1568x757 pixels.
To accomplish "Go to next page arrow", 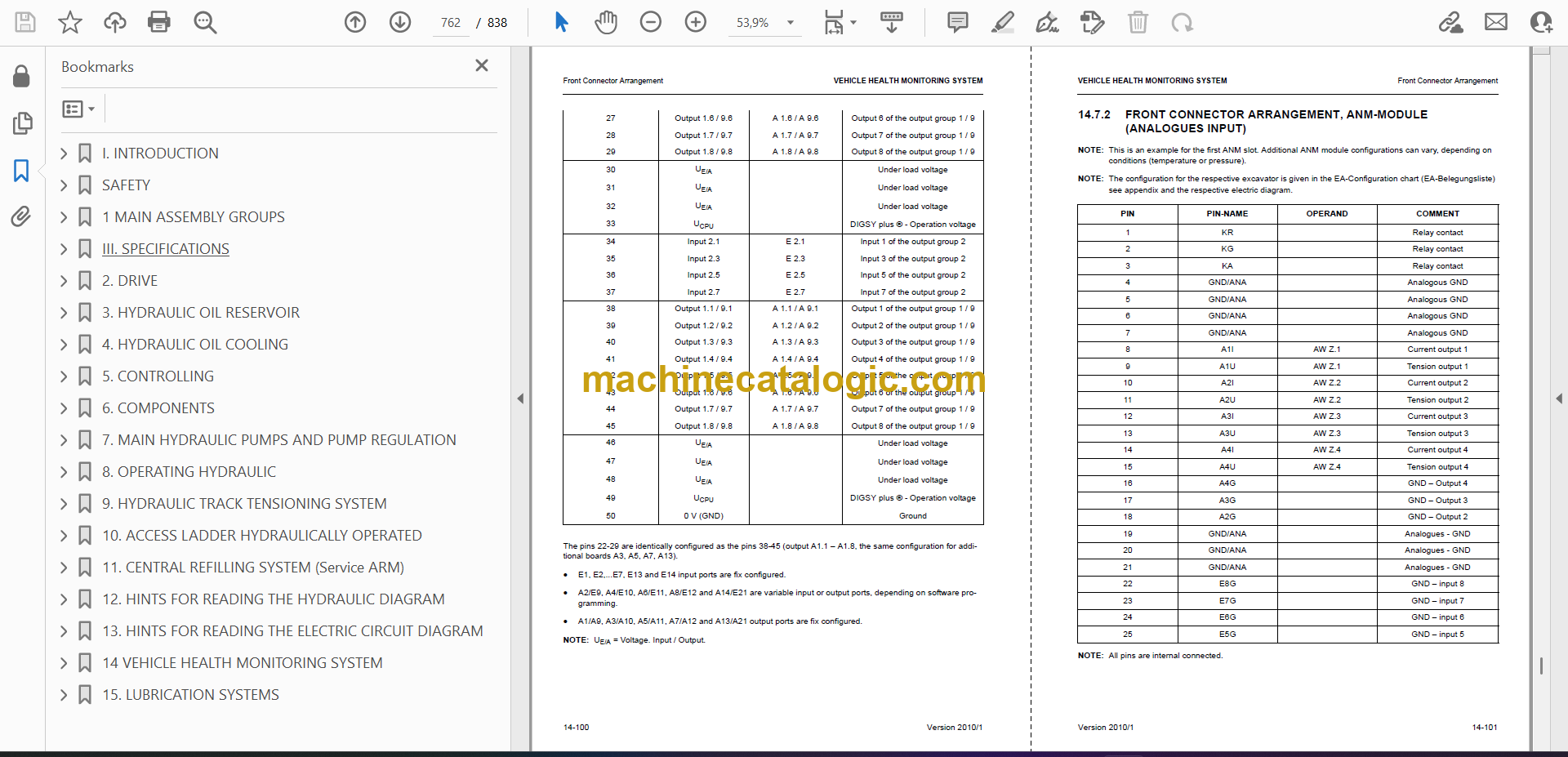I will pos(400,22).
